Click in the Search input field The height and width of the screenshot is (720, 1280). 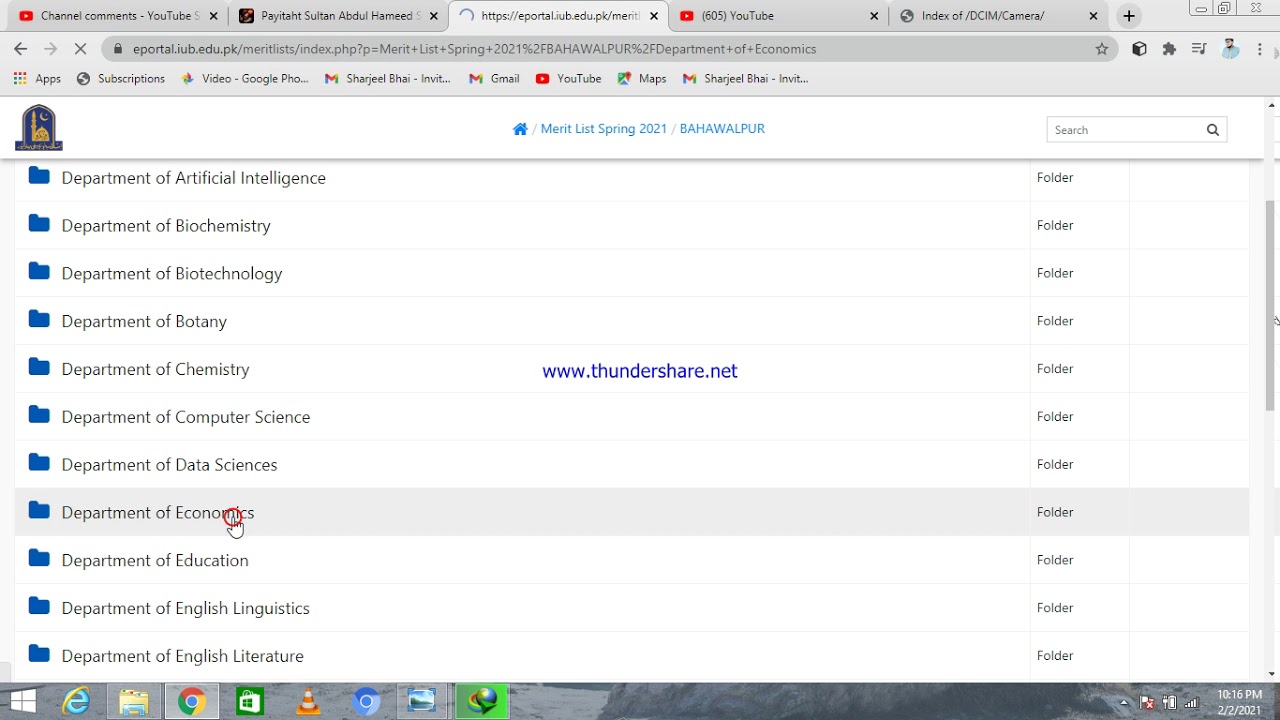point(1124,129)
